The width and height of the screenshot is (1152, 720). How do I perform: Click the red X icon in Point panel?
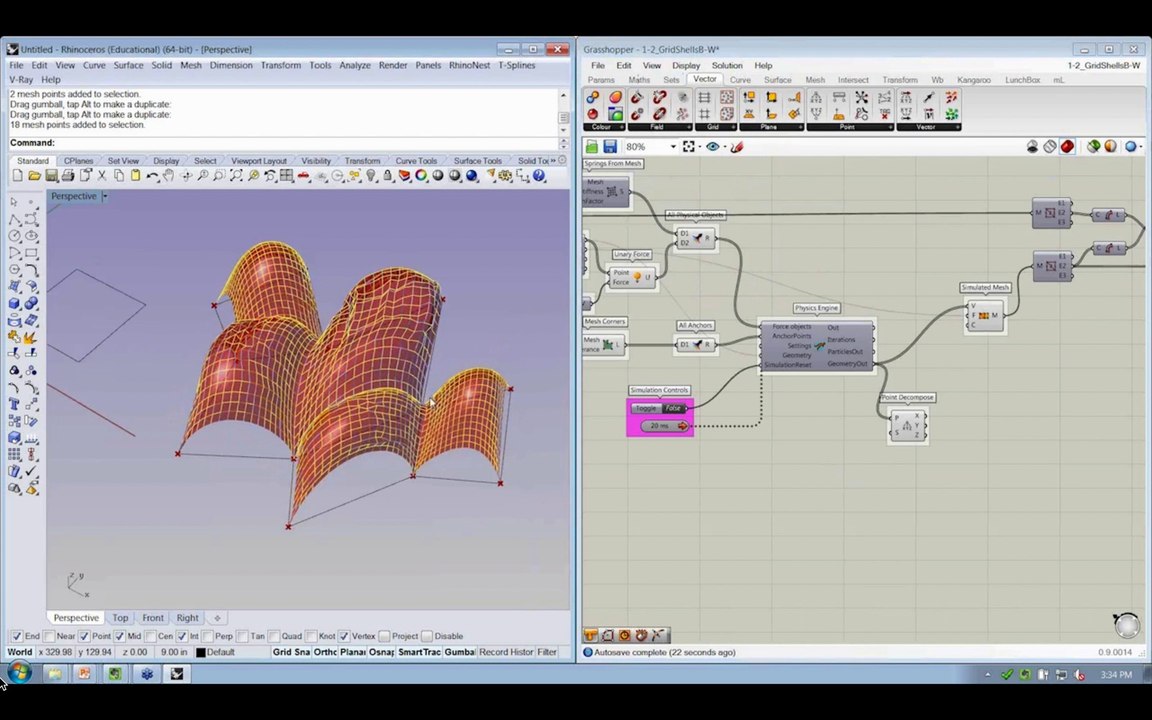[x=884, y=114]
